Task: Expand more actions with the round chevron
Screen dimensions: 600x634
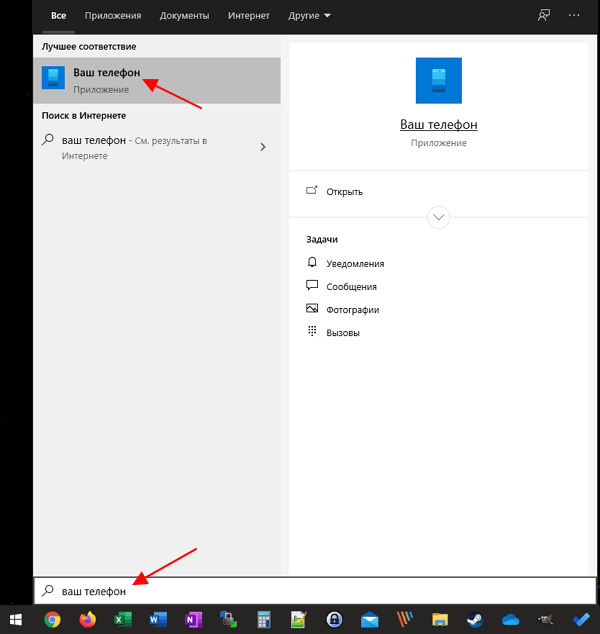Action: (x=439, y=217)
